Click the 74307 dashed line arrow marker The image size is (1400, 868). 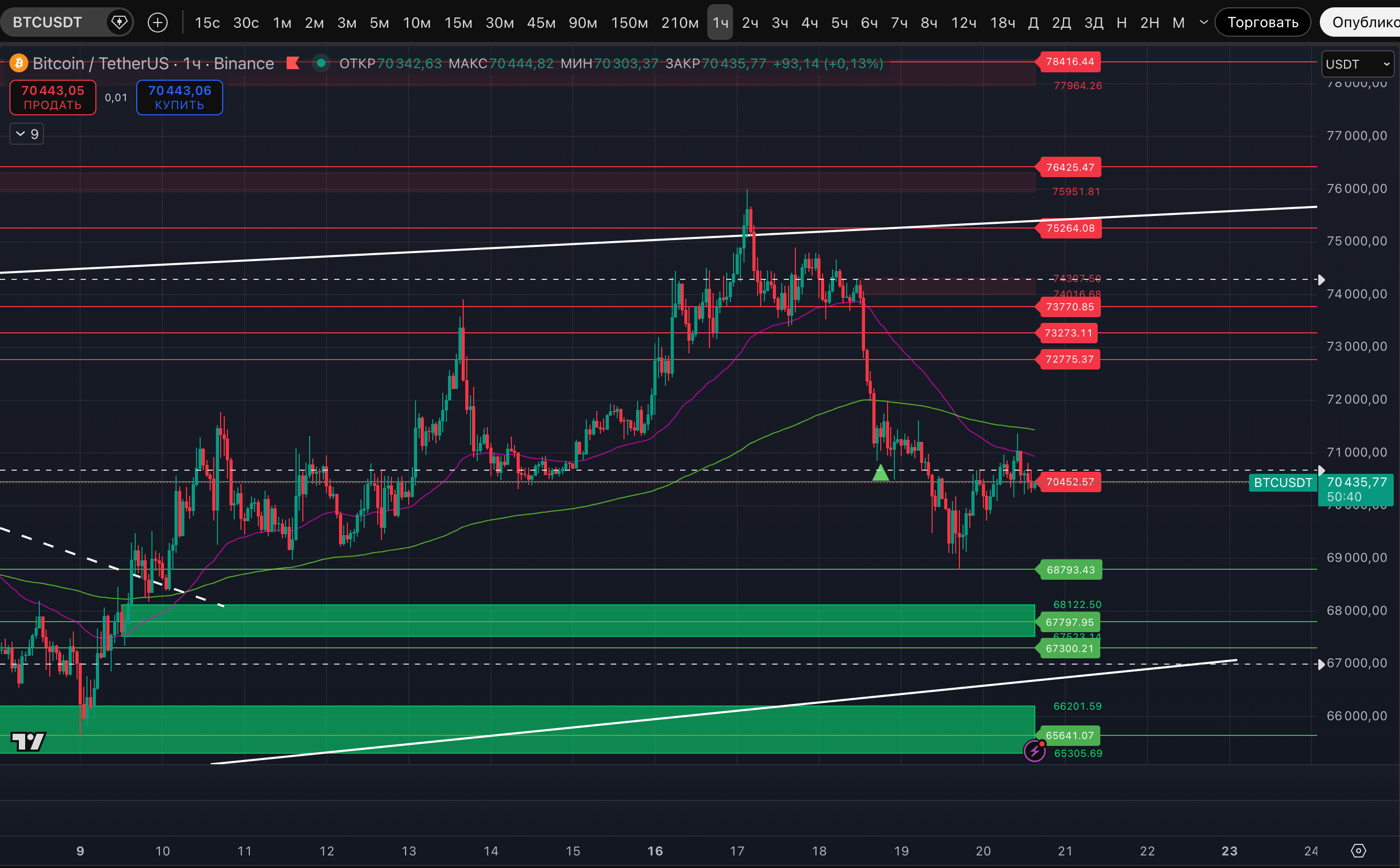tap(1321, 279)
